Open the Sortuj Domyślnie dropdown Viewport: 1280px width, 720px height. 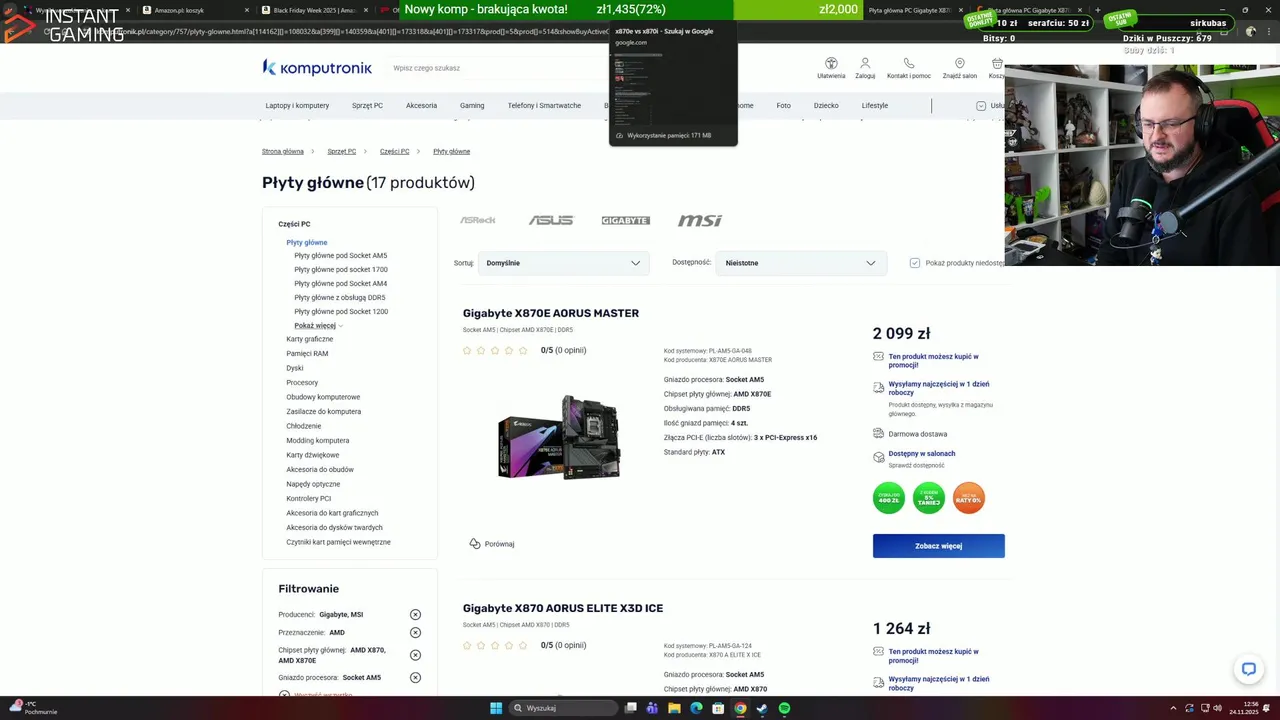(x=563, y=263)
